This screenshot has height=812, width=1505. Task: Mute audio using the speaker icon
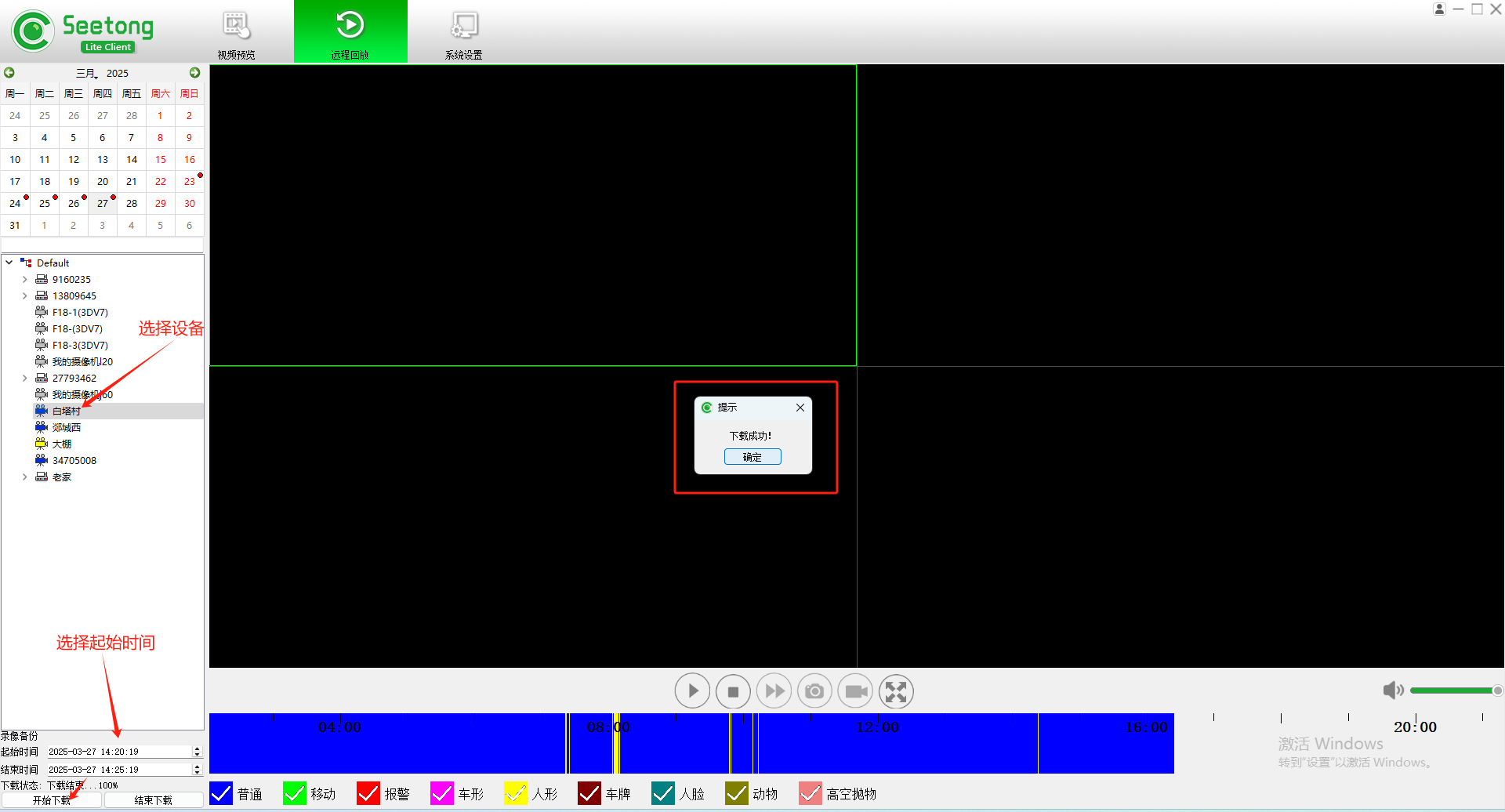point(1392,691)
